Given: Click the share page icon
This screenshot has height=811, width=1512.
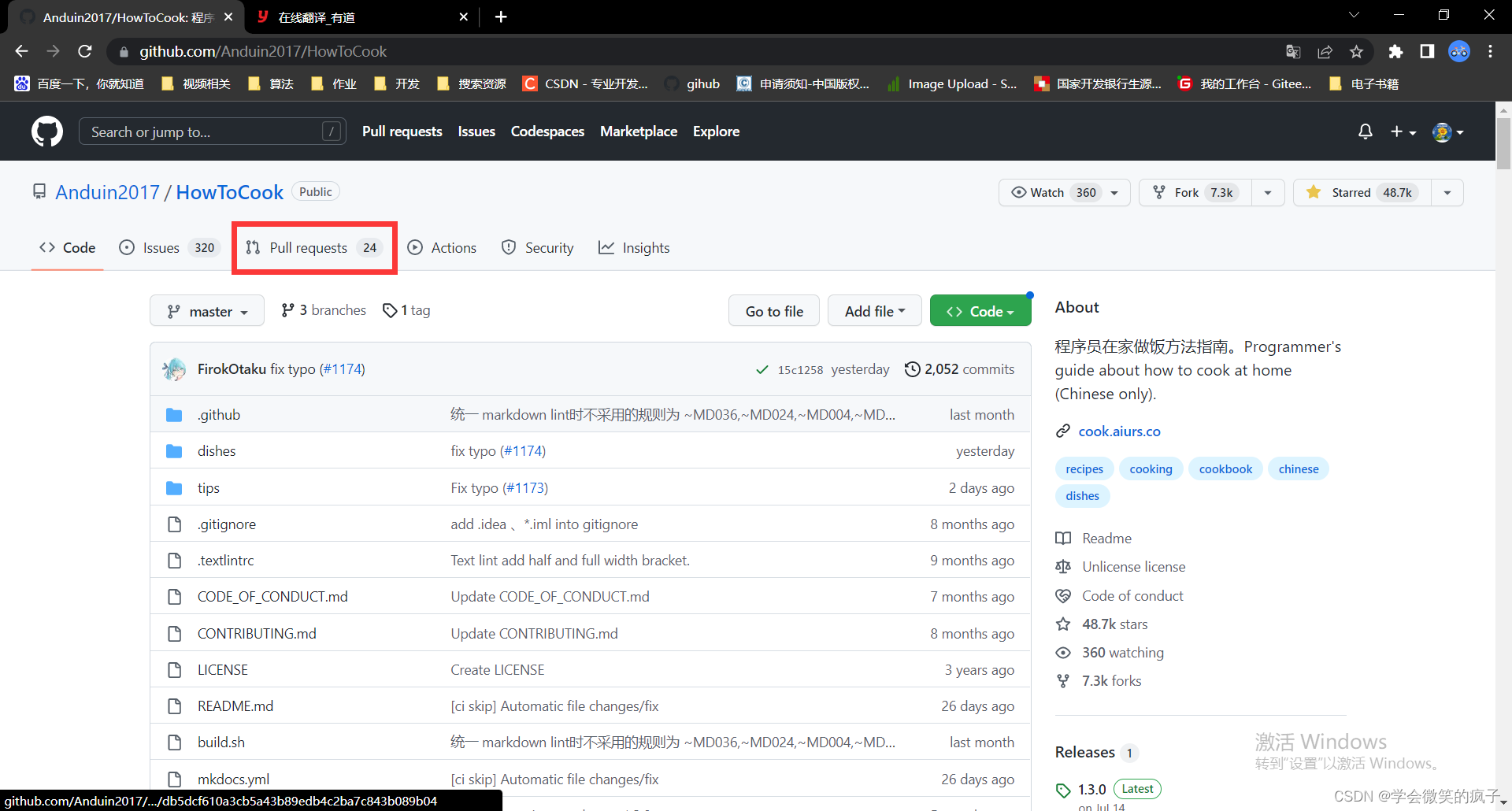Looking at the screenshot, I should coord(1325,51).
